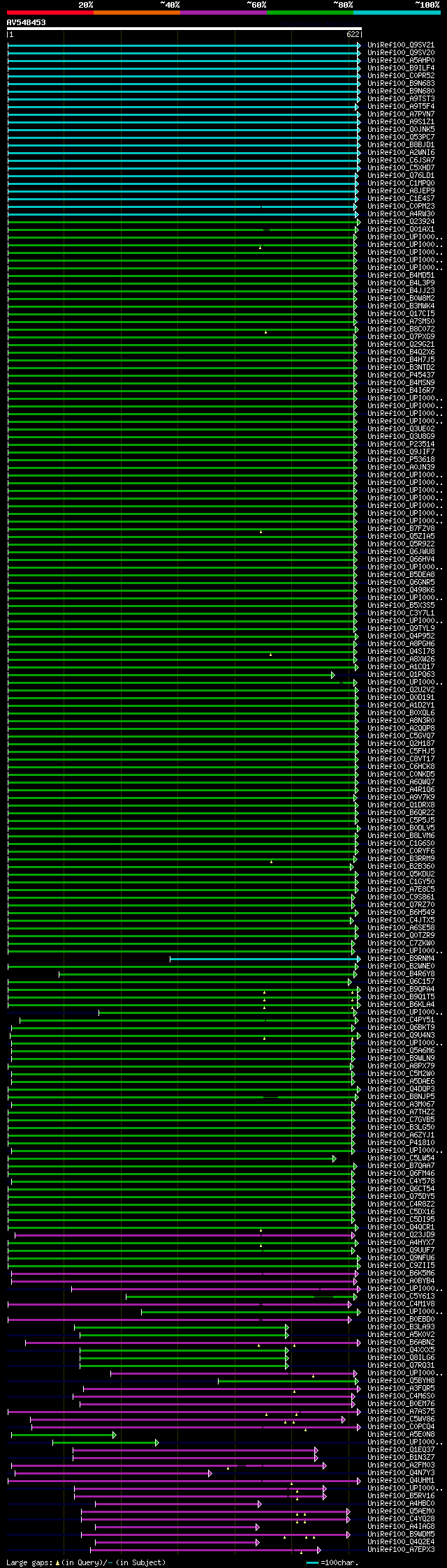The image size is (447, 1568).
Task: Click the red ~20% identity legend segment
Action: click(x=50, y=13)
